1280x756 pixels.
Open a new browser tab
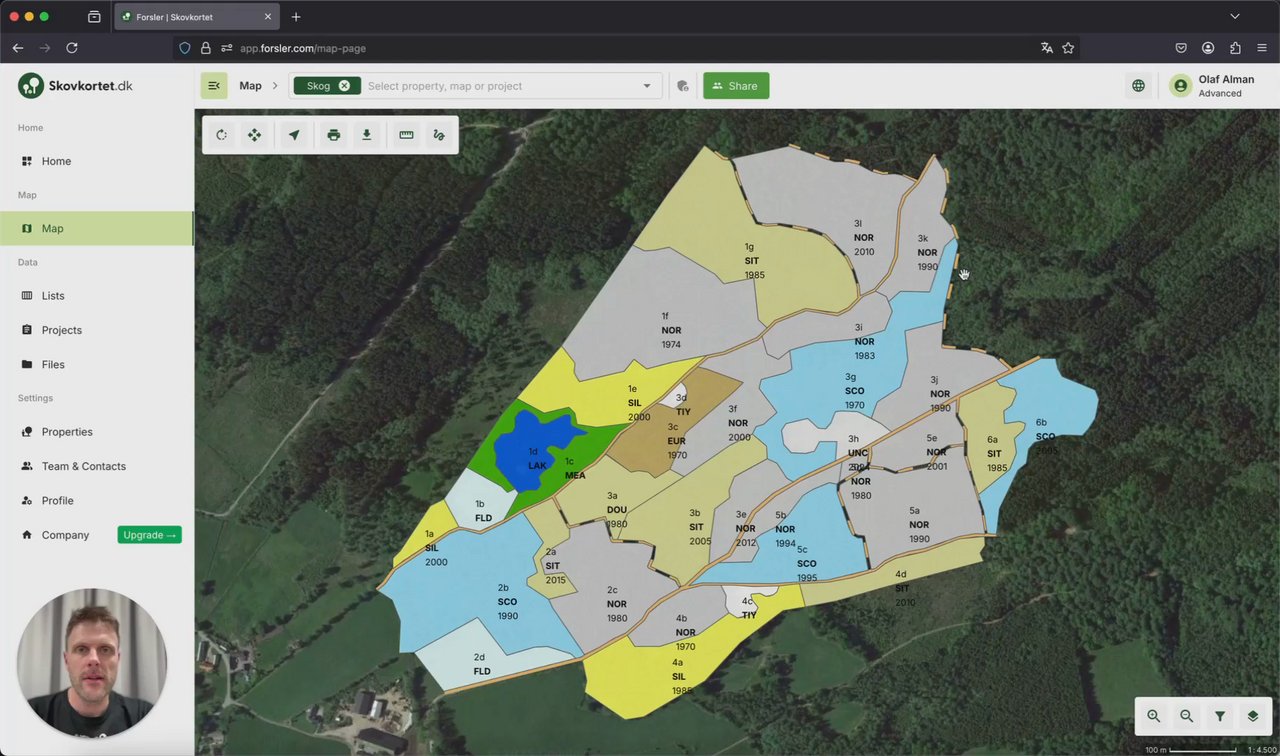point(296,17)
